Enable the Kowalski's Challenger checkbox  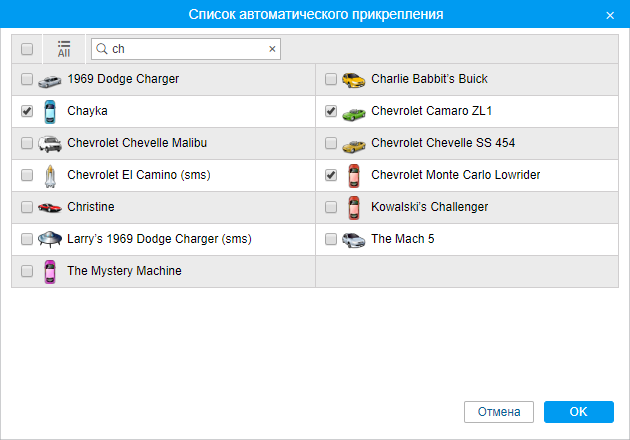331,208
